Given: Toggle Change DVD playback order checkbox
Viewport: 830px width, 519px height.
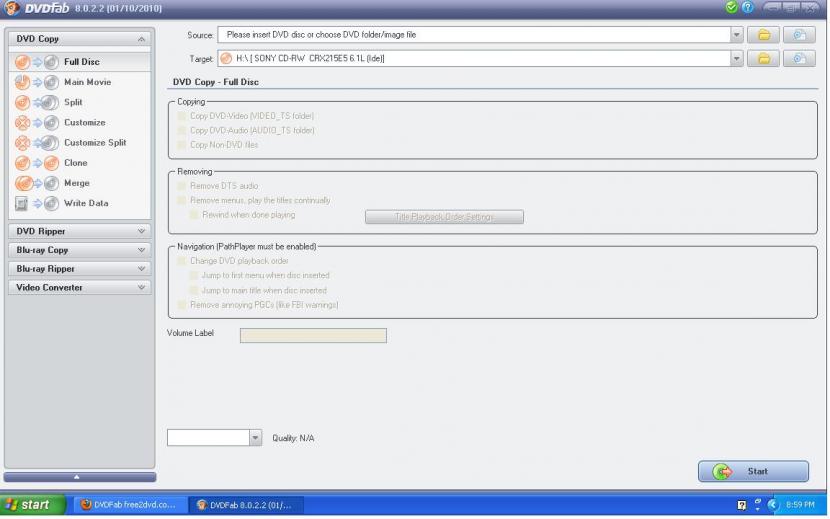Looking at the screenshot, I should (182, 262).
